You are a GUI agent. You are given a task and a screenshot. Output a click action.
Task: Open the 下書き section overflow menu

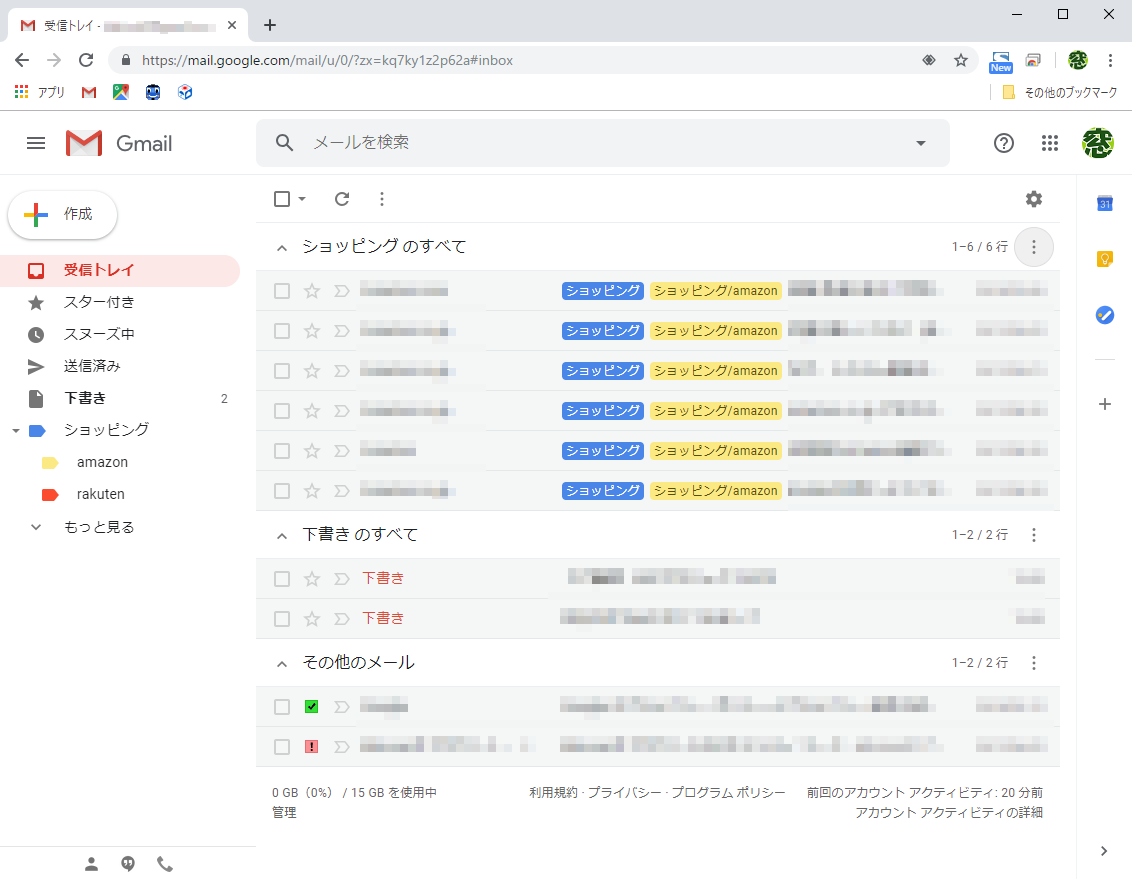pyautogui.click(x=1033, y=535)
